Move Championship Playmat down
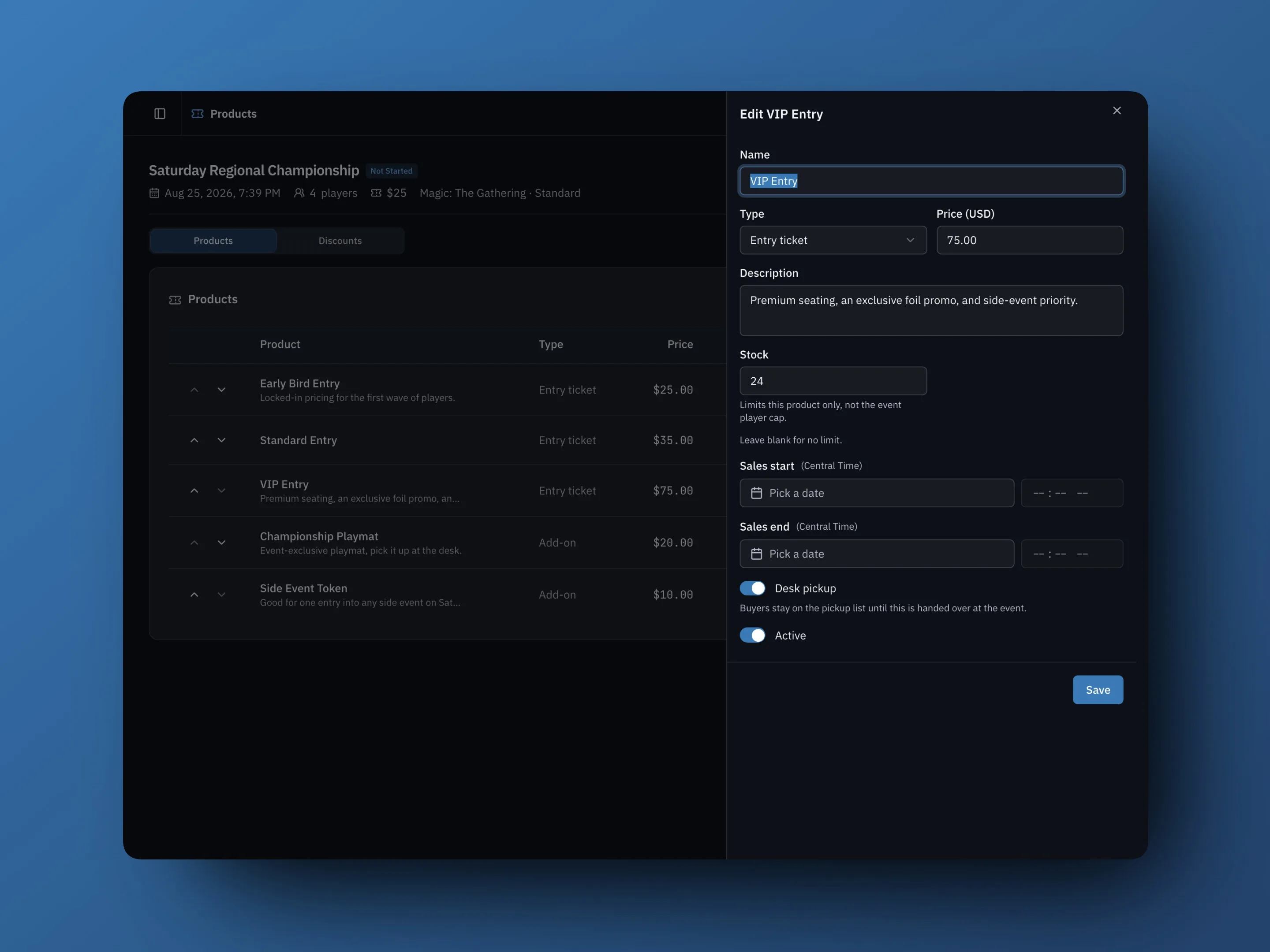 (x=221, y=542)
